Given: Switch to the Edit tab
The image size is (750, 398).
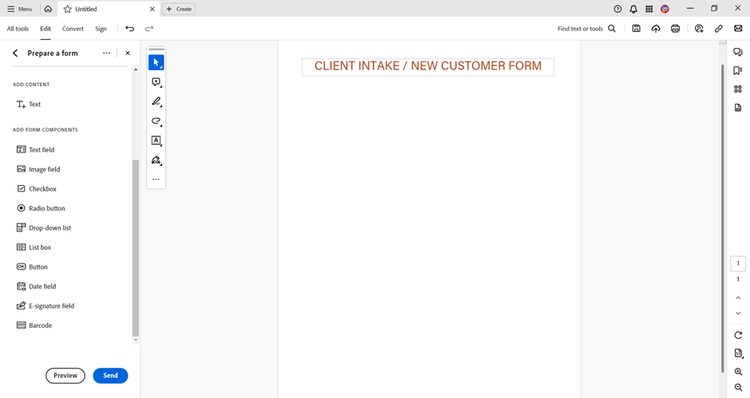Looking at the screenshot, I should pyautogui.click(x=45, y=29).
